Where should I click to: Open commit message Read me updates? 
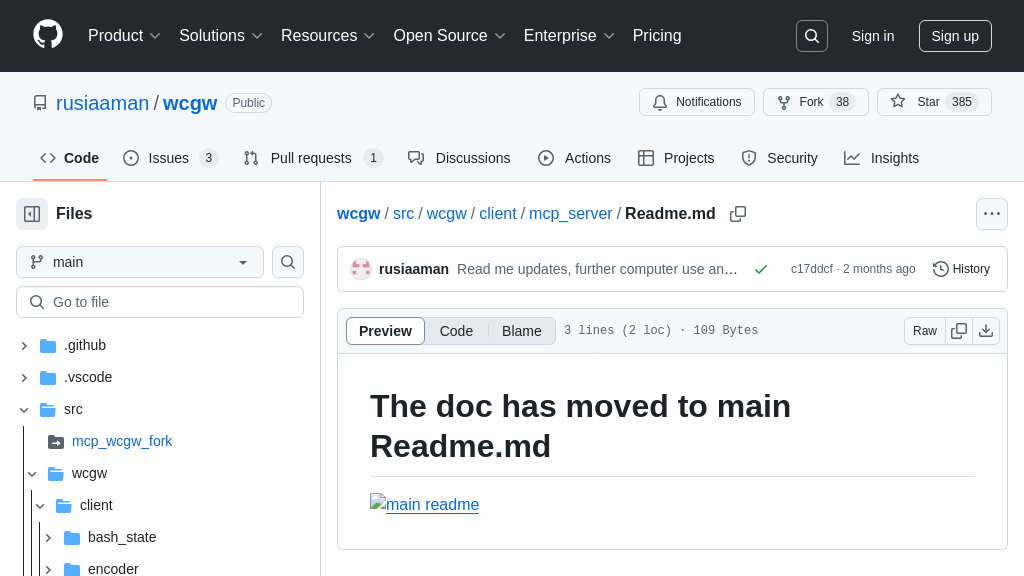pos(597,269)
